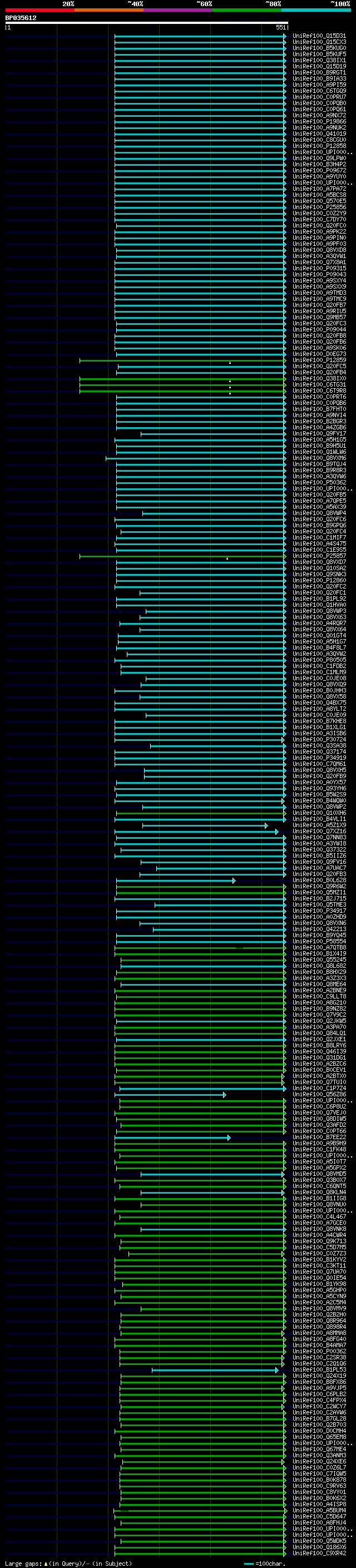The width and height of the screenshot is (356, 1568).
Task: Select label UniRef100_A9PK22
Action: (319, 231)
